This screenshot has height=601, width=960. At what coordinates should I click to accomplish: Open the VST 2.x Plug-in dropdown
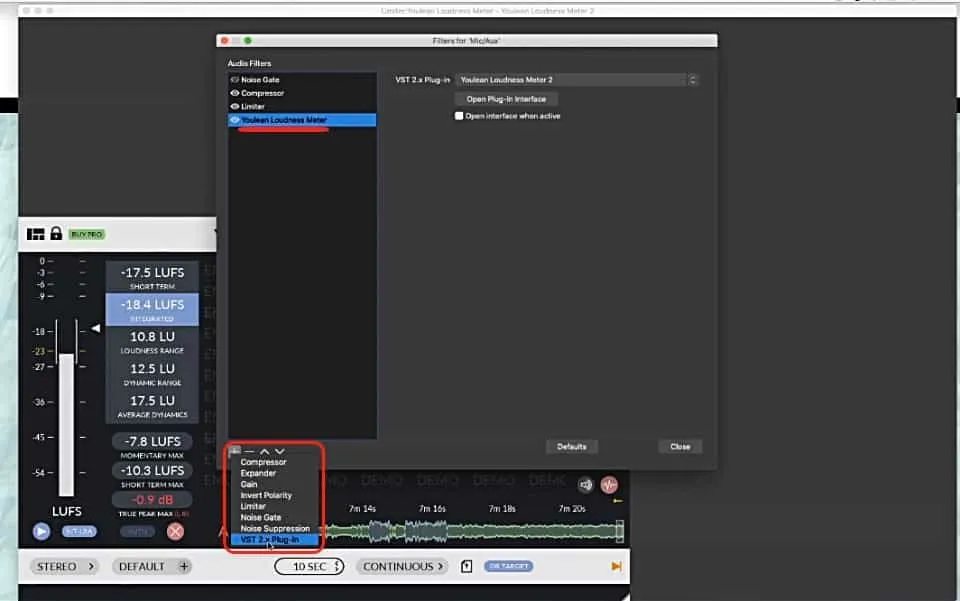click(x=576, y=80)
